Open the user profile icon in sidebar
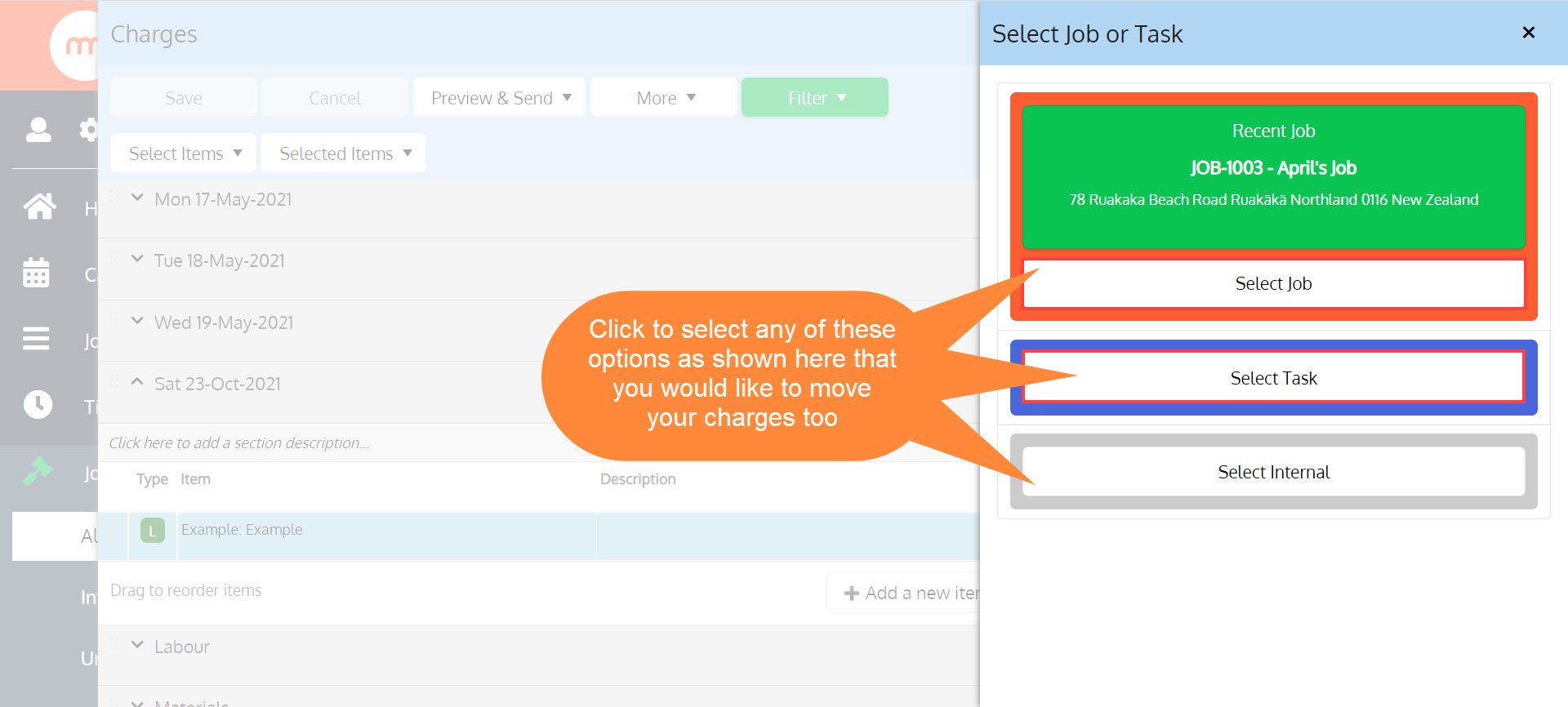Viewport: 1568px width, 707px height. 38,130
